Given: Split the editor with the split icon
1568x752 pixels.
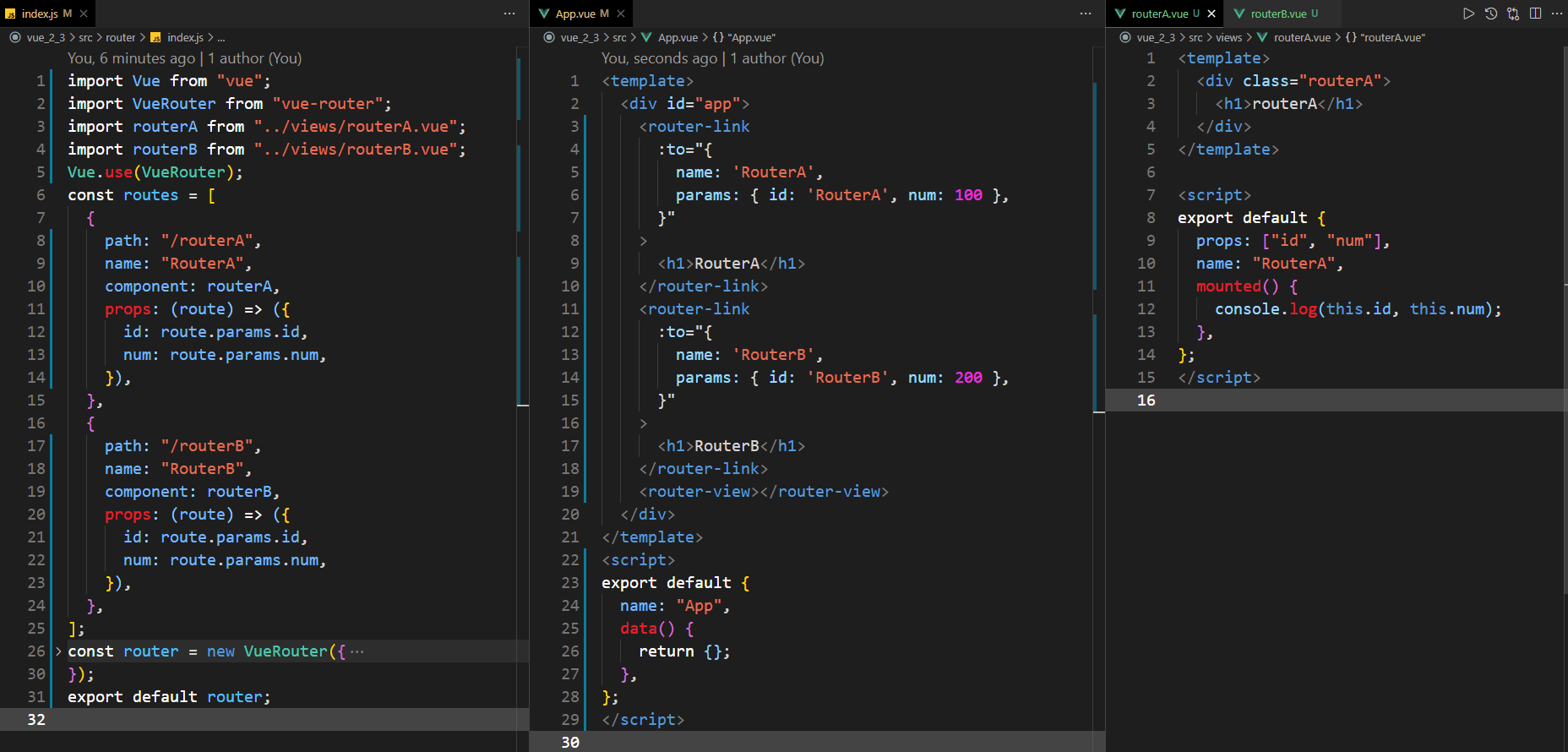Looking at the screenshot, I should (1535, 14).
